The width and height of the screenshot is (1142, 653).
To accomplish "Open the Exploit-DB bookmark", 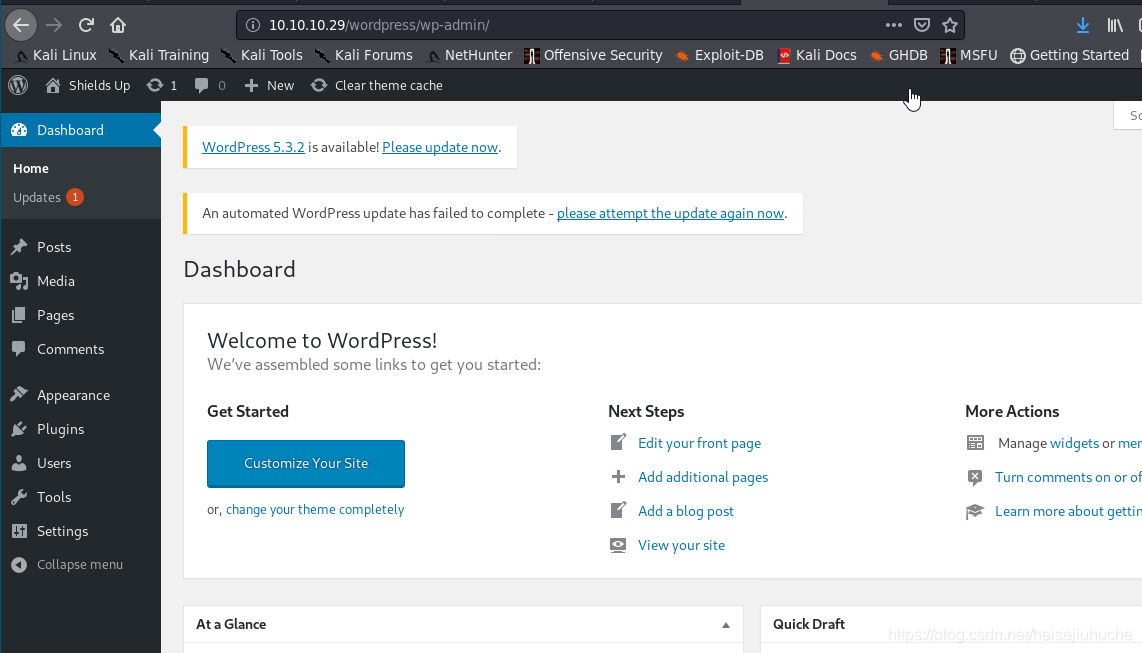I will pyautogui.click(x=720, y=55).
